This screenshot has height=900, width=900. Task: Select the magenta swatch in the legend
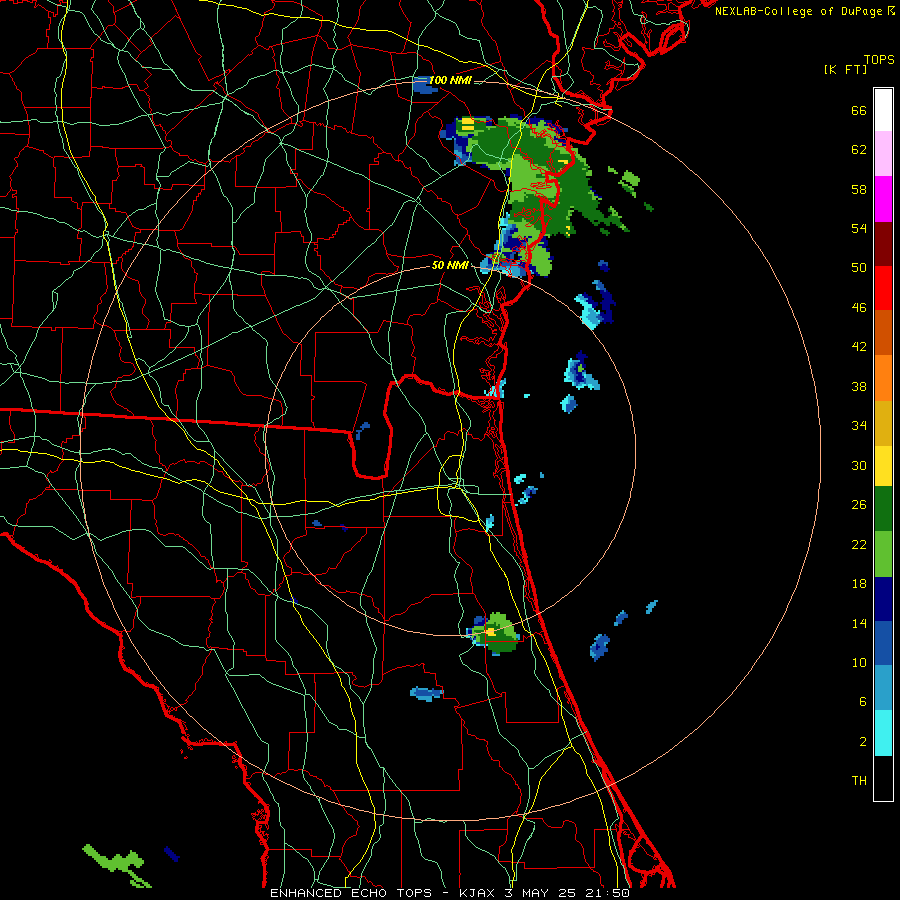pyautogui.click(x=883, y=199)
